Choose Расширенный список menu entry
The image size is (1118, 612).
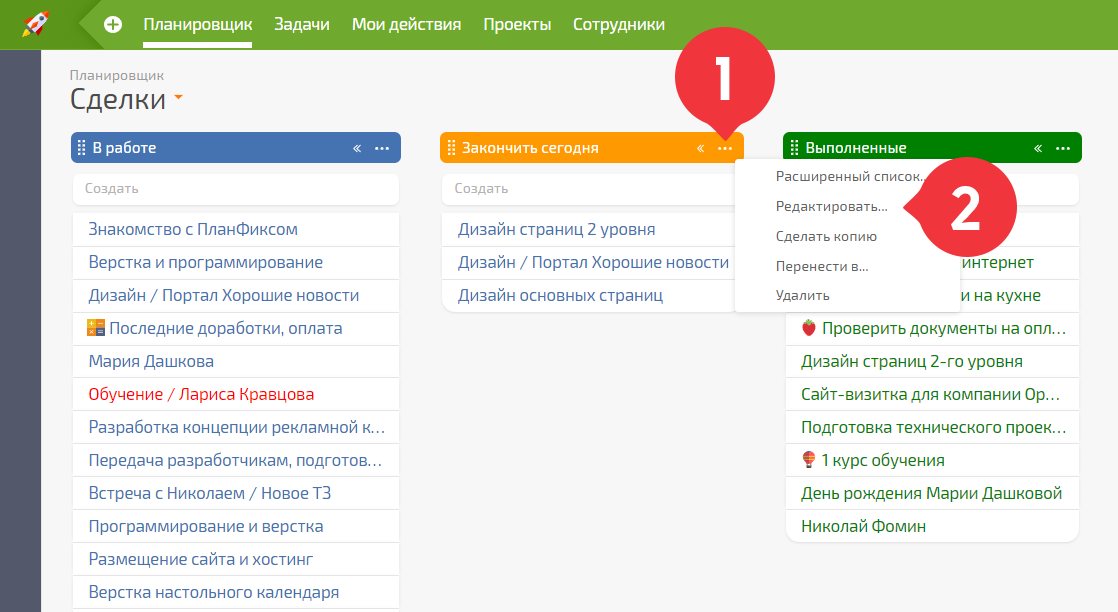(848, 176)
